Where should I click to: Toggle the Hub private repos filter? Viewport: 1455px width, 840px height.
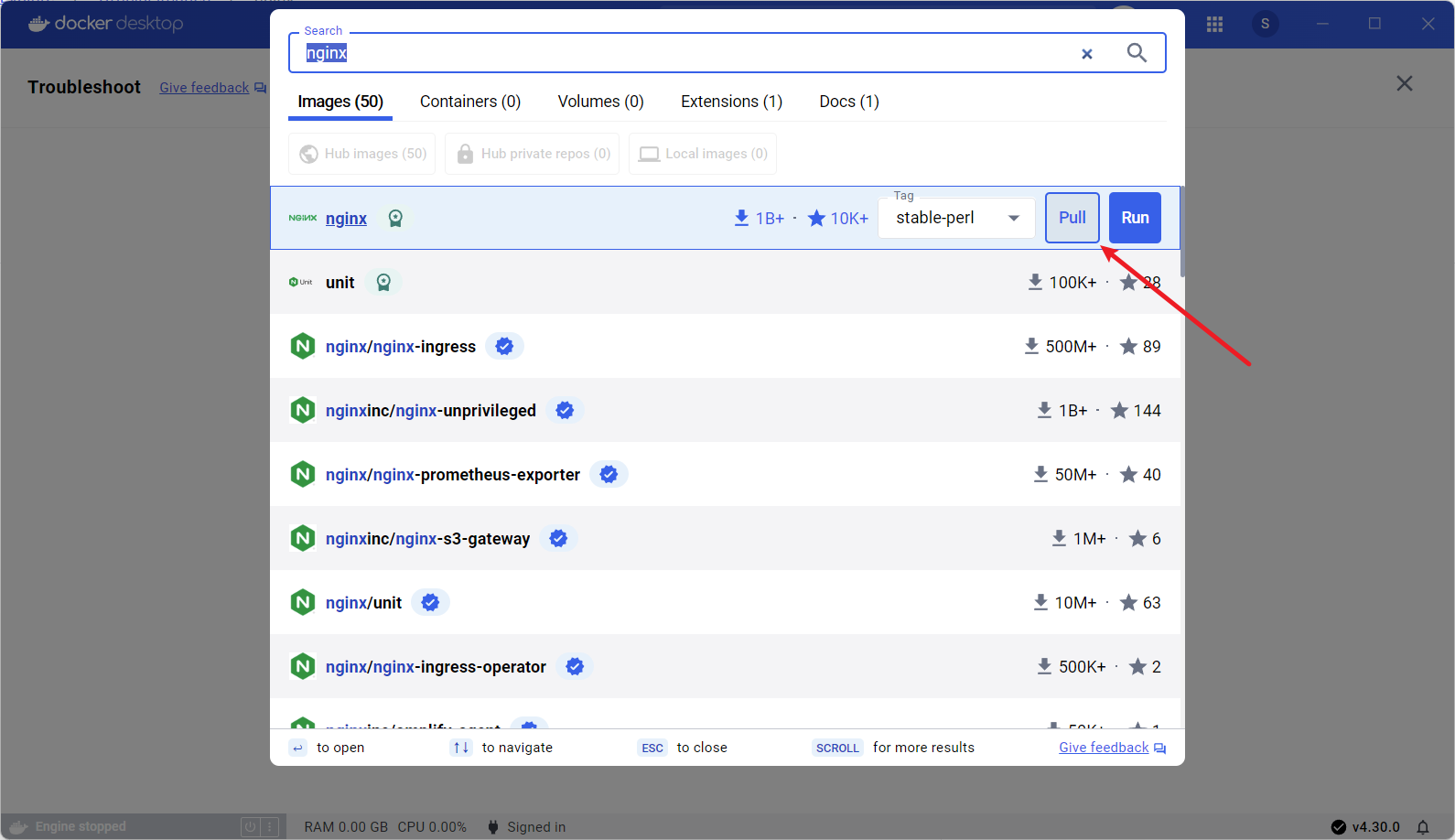(533, 154)
